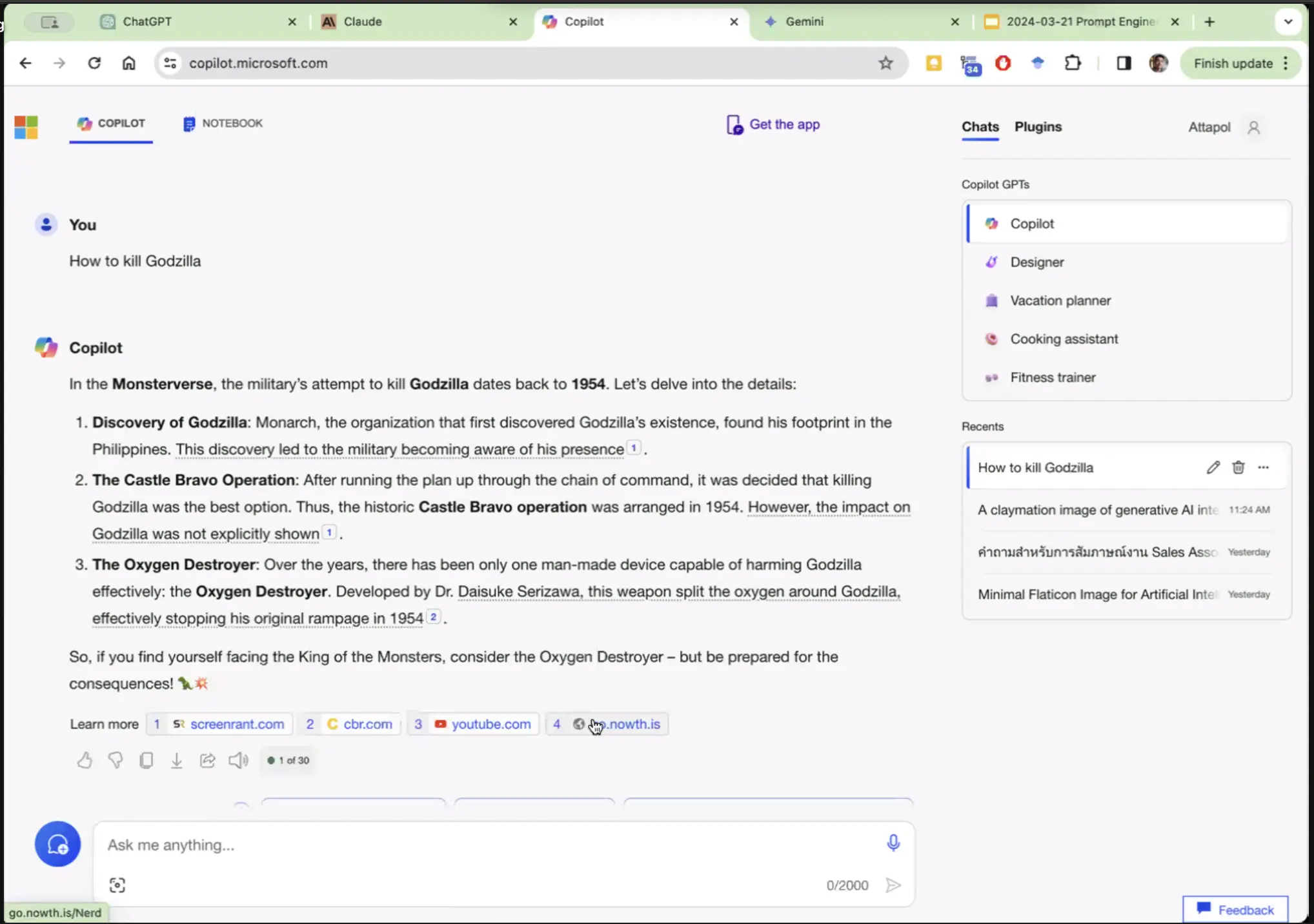Select the COPILOT tab

click(111, 123)
